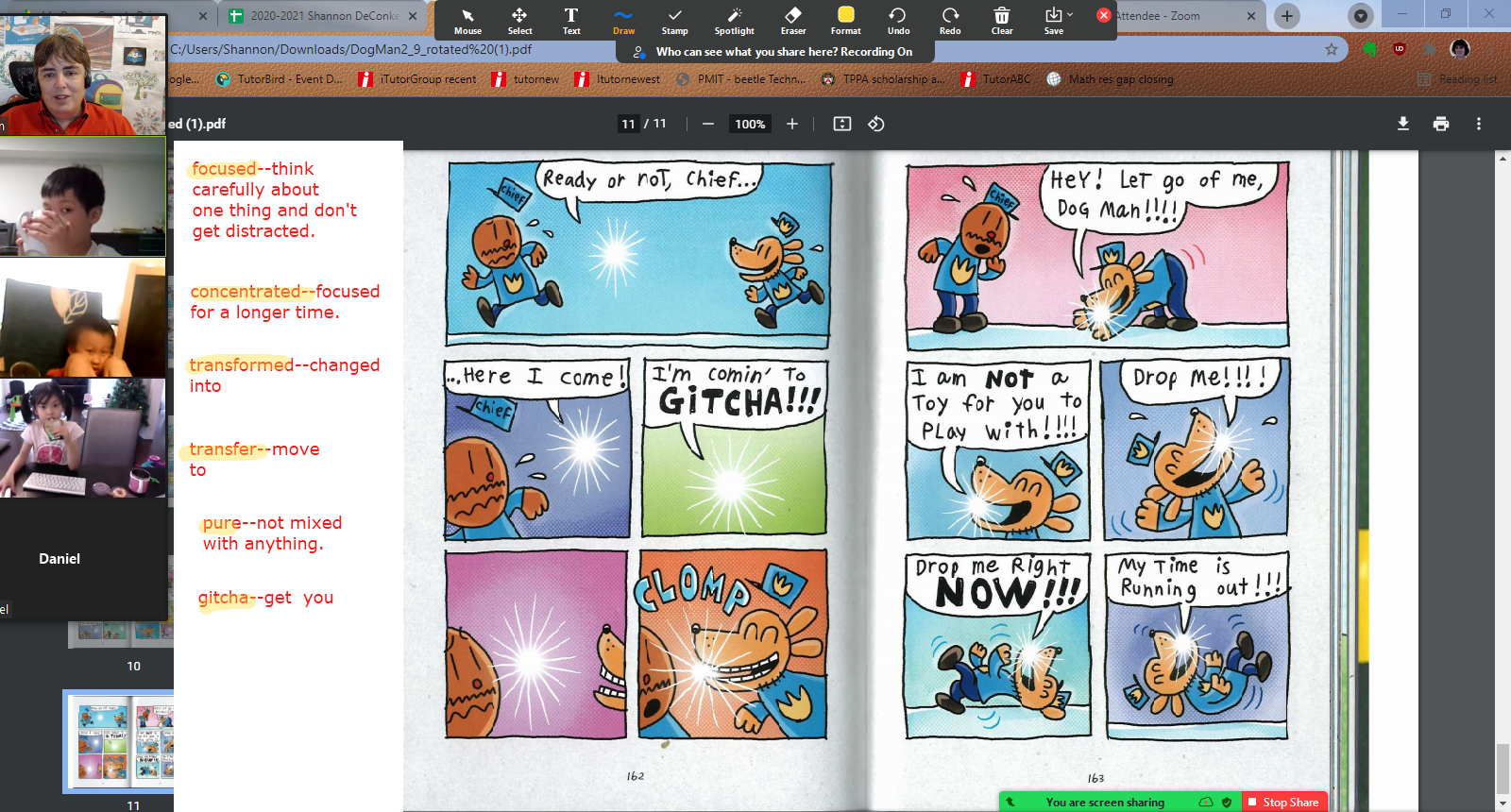1511x812 pixels.
Task: Open the iTutorGroup recent bookmark
Action: coord(417,79)
